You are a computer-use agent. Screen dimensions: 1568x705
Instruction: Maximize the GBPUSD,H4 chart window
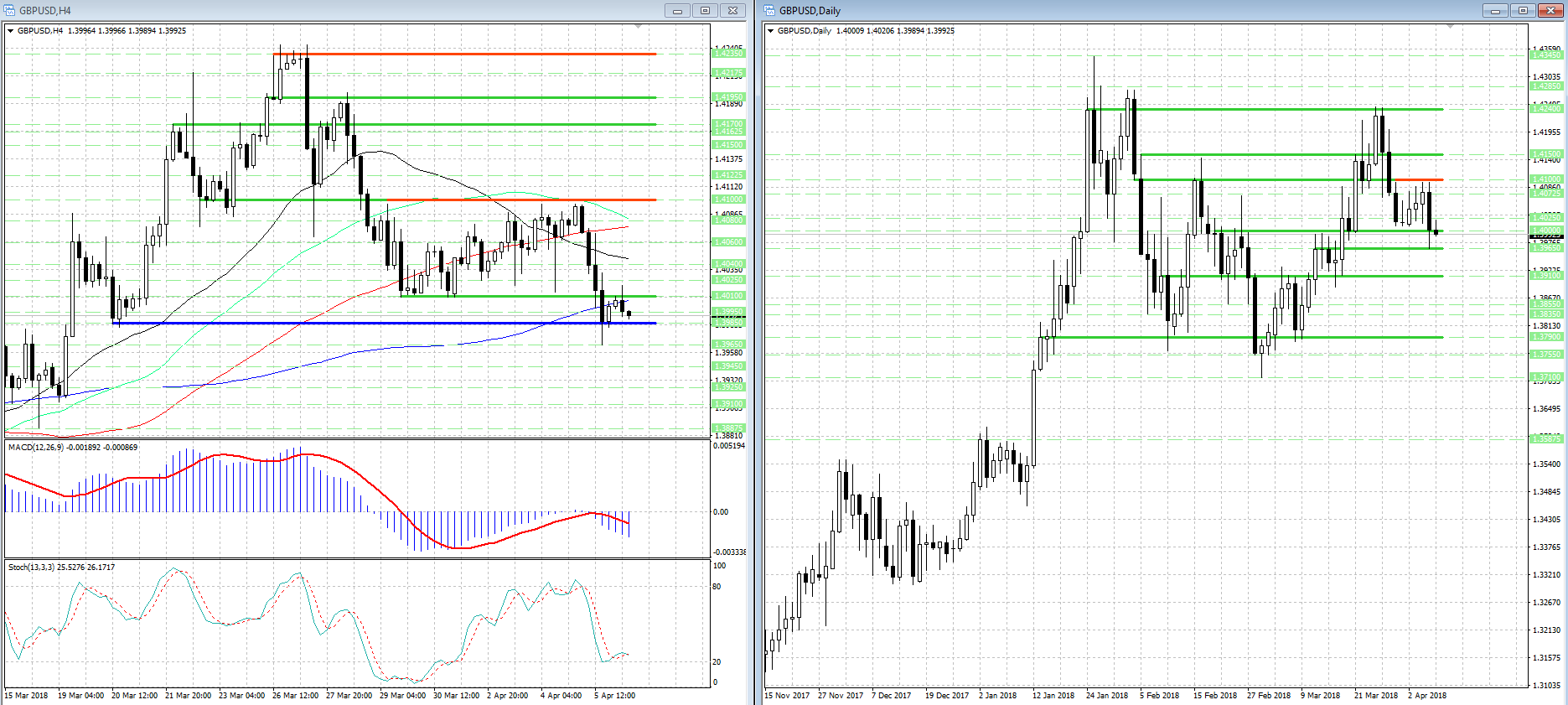[x=705, y=11]
